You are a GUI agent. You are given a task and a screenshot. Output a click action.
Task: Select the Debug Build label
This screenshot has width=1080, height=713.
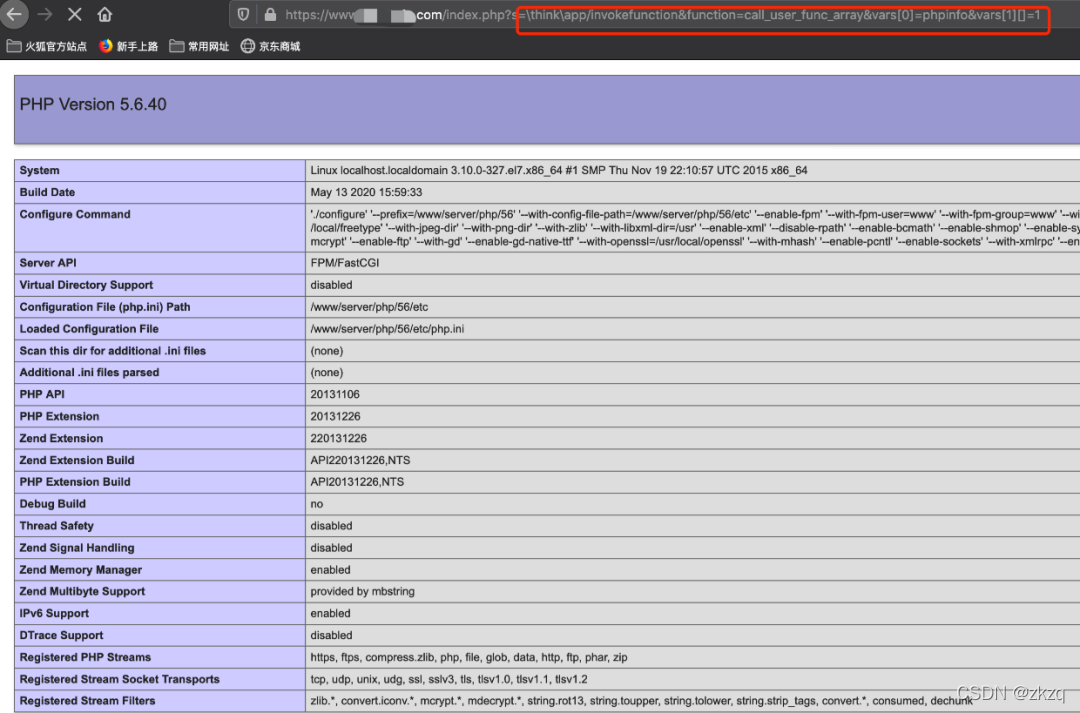click(52, 504)
